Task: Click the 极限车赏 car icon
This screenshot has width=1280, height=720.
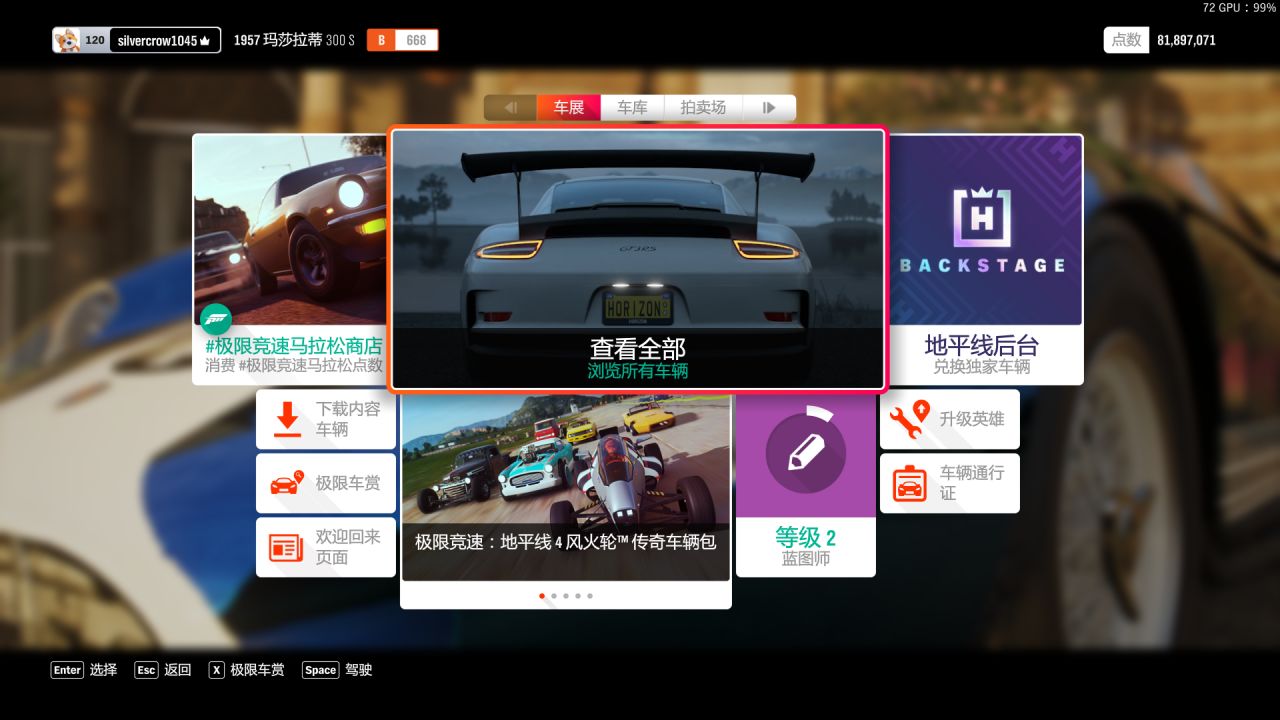Action: (x=287, y=483)
